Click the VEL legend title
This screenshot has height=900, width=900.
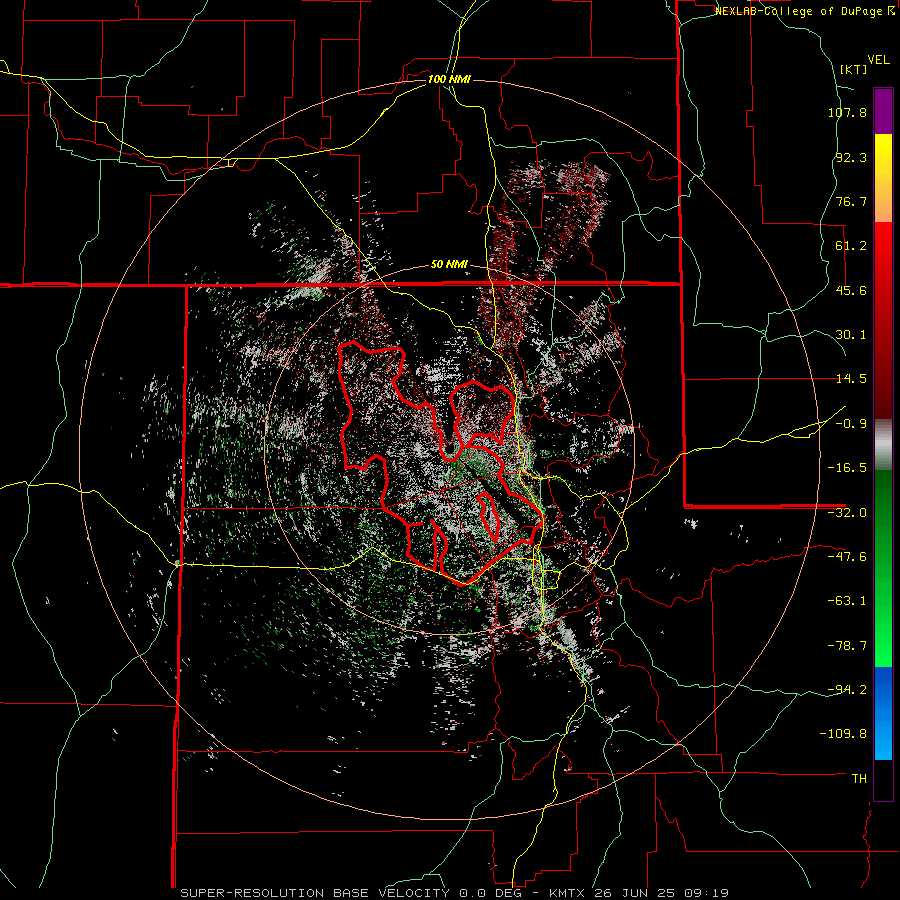(878, 60)
